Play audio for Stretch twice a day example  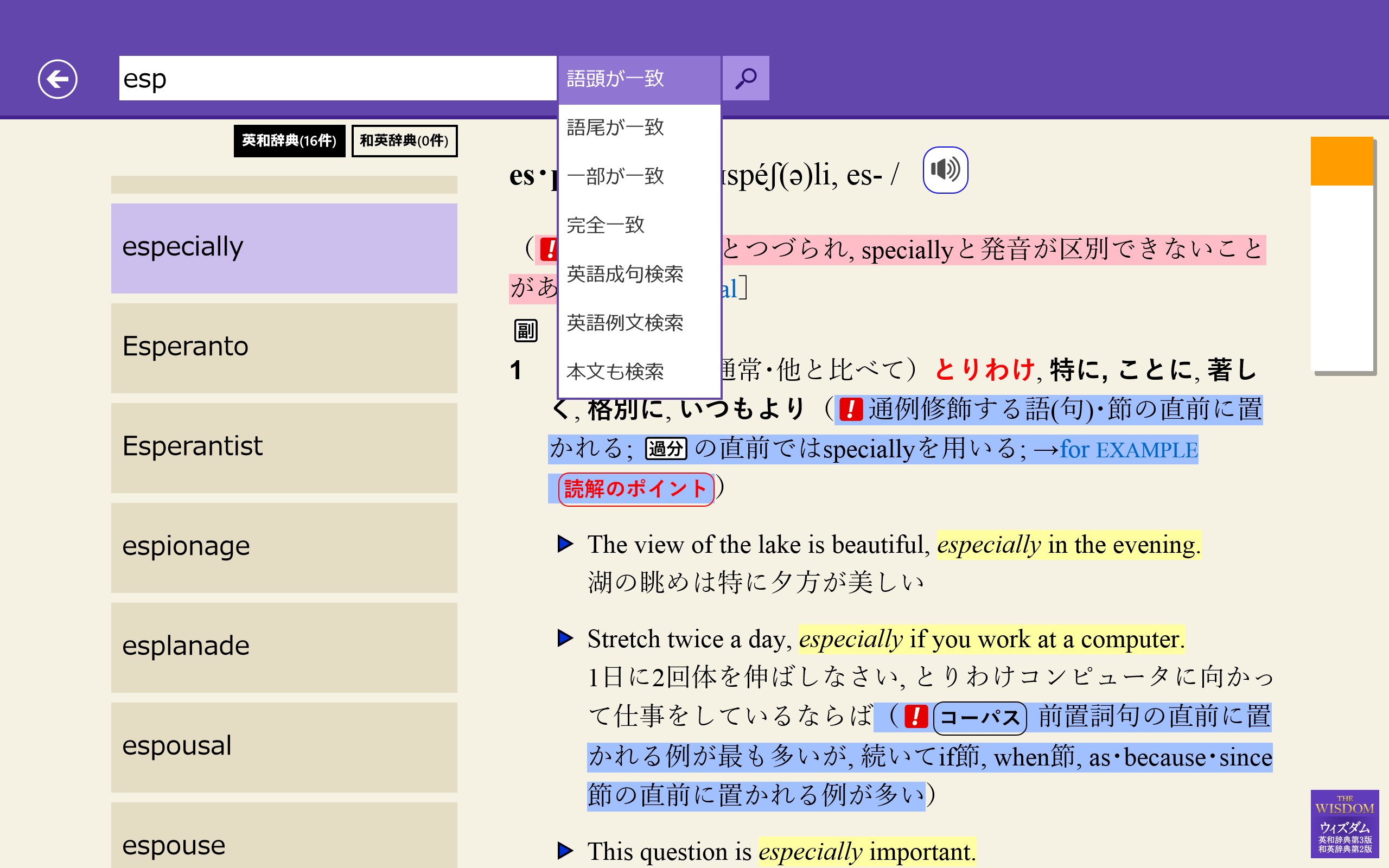pyautogui.click(x=565, y=638)
